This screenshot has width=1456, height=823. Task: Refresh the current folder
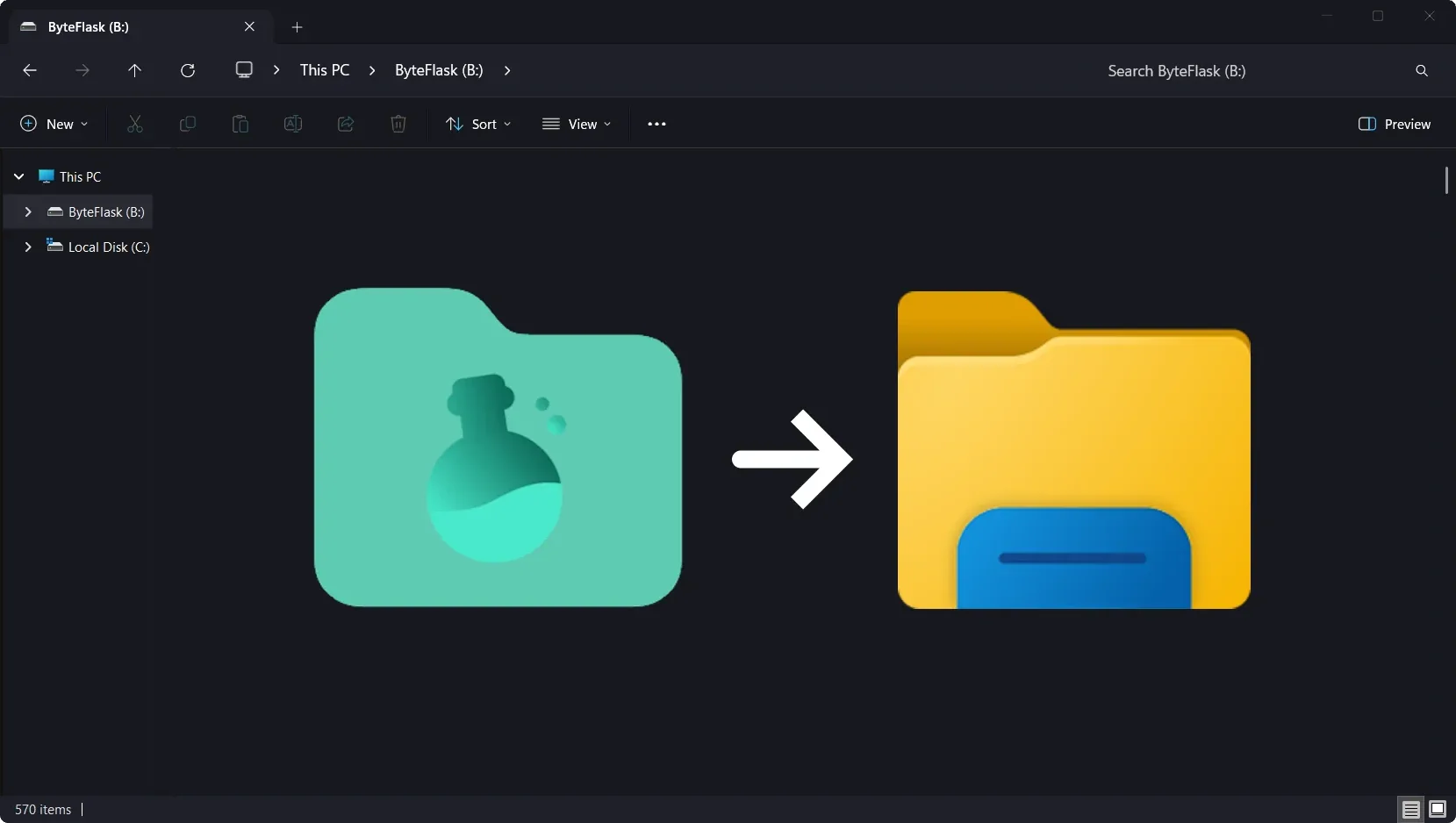click(188, 70)
